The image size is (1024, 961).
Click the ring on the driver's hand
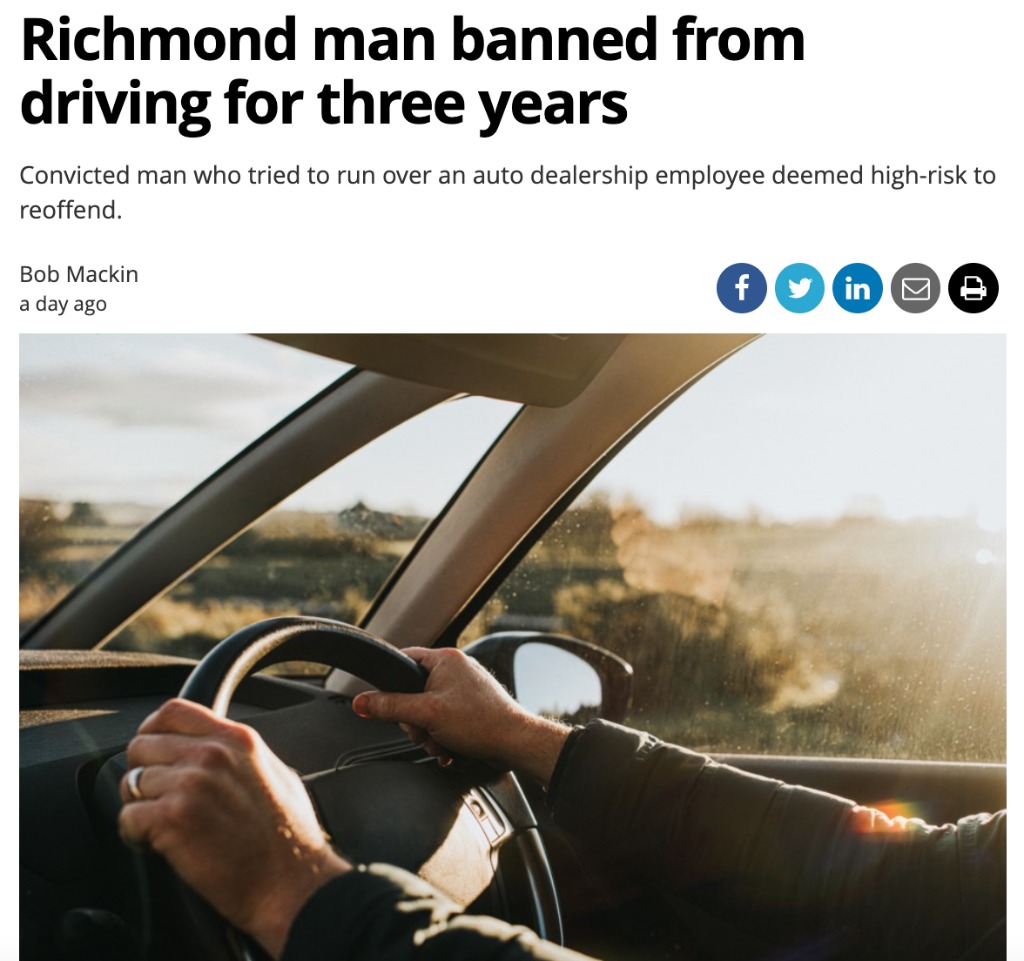pos(135,783)
